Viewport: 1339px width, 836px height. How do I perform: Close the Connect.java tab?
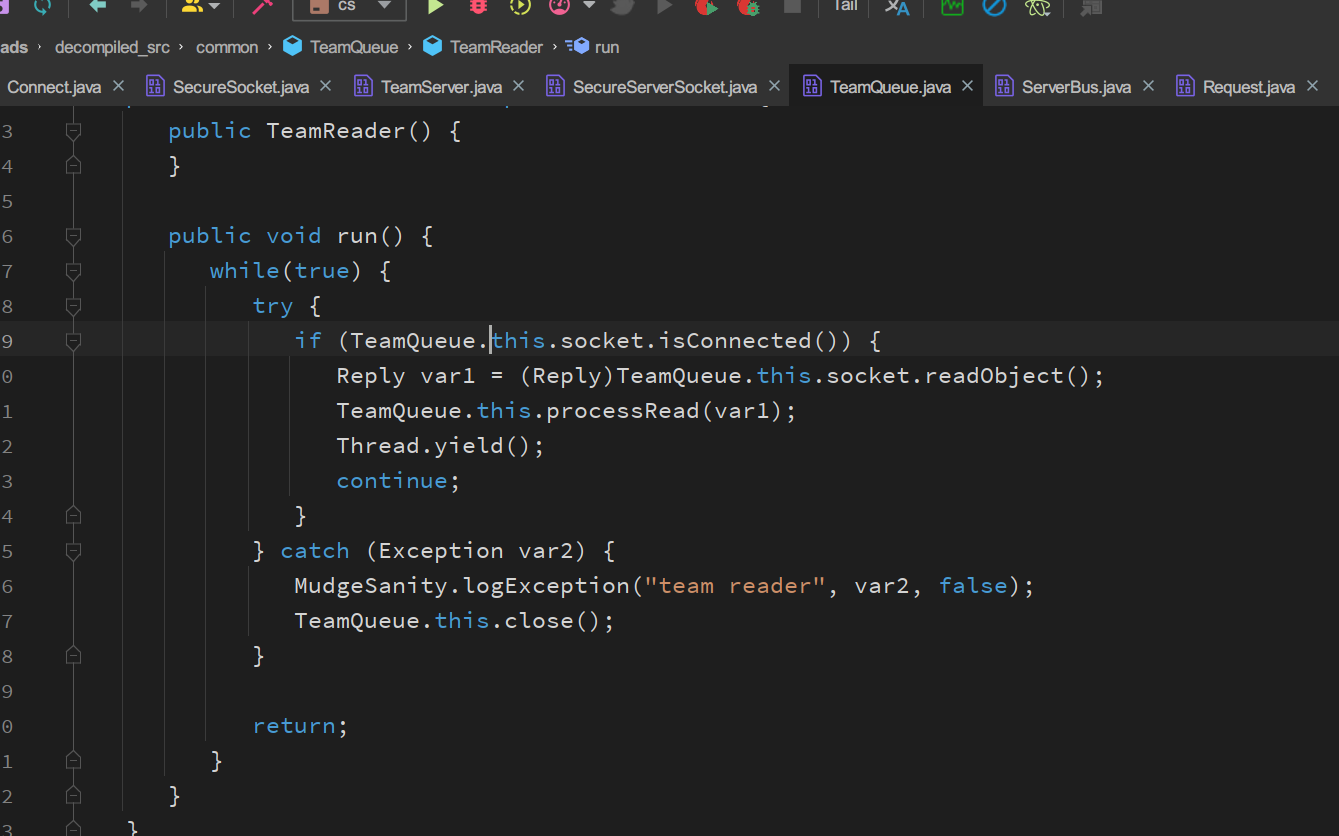coord(118,86)
